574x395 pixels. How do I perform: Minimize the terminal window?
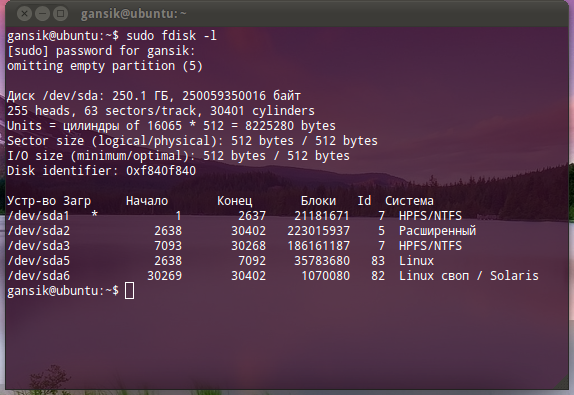click(42, 14)
